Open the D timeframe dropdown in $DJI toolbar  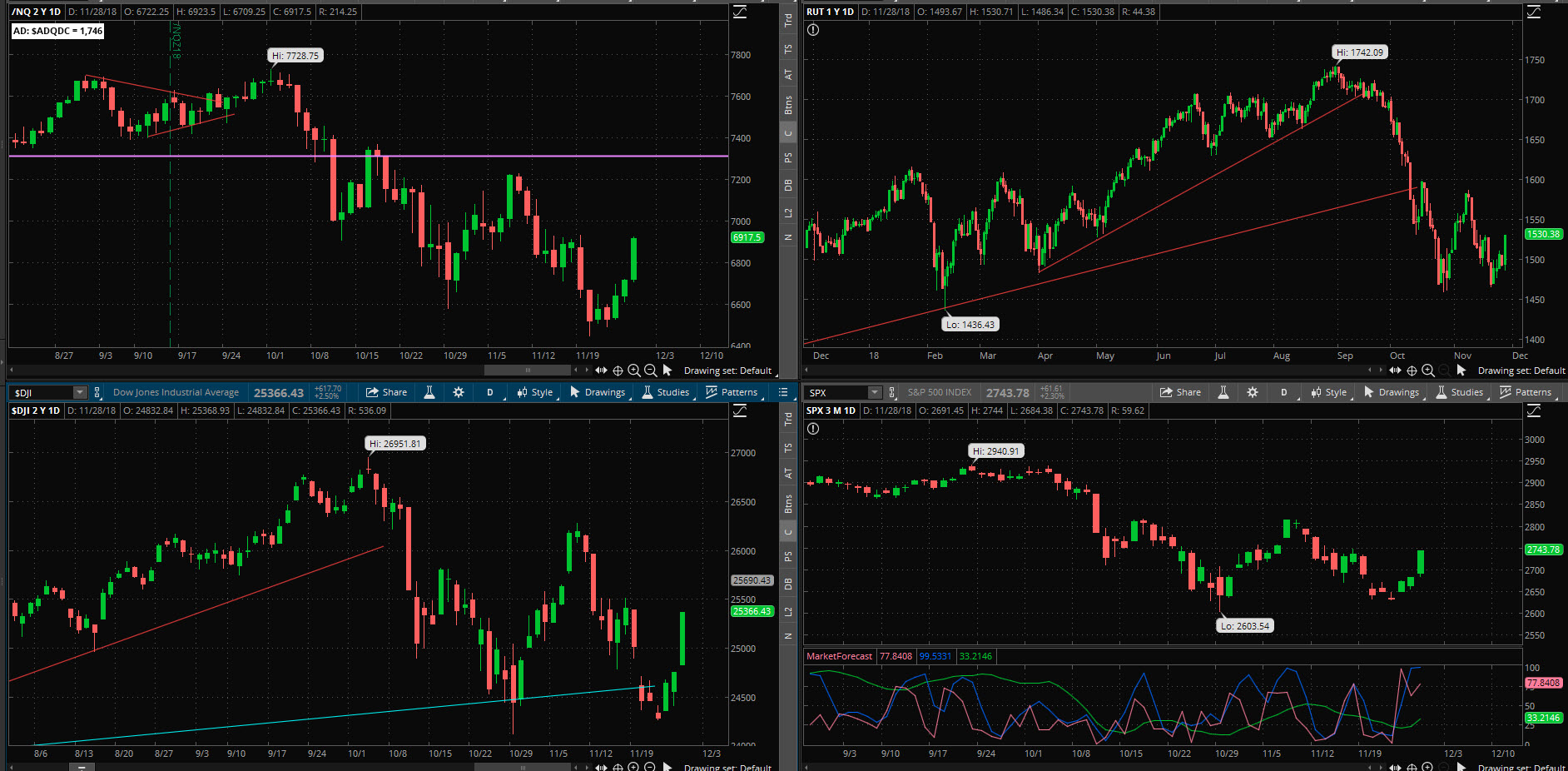coord(491,392)
